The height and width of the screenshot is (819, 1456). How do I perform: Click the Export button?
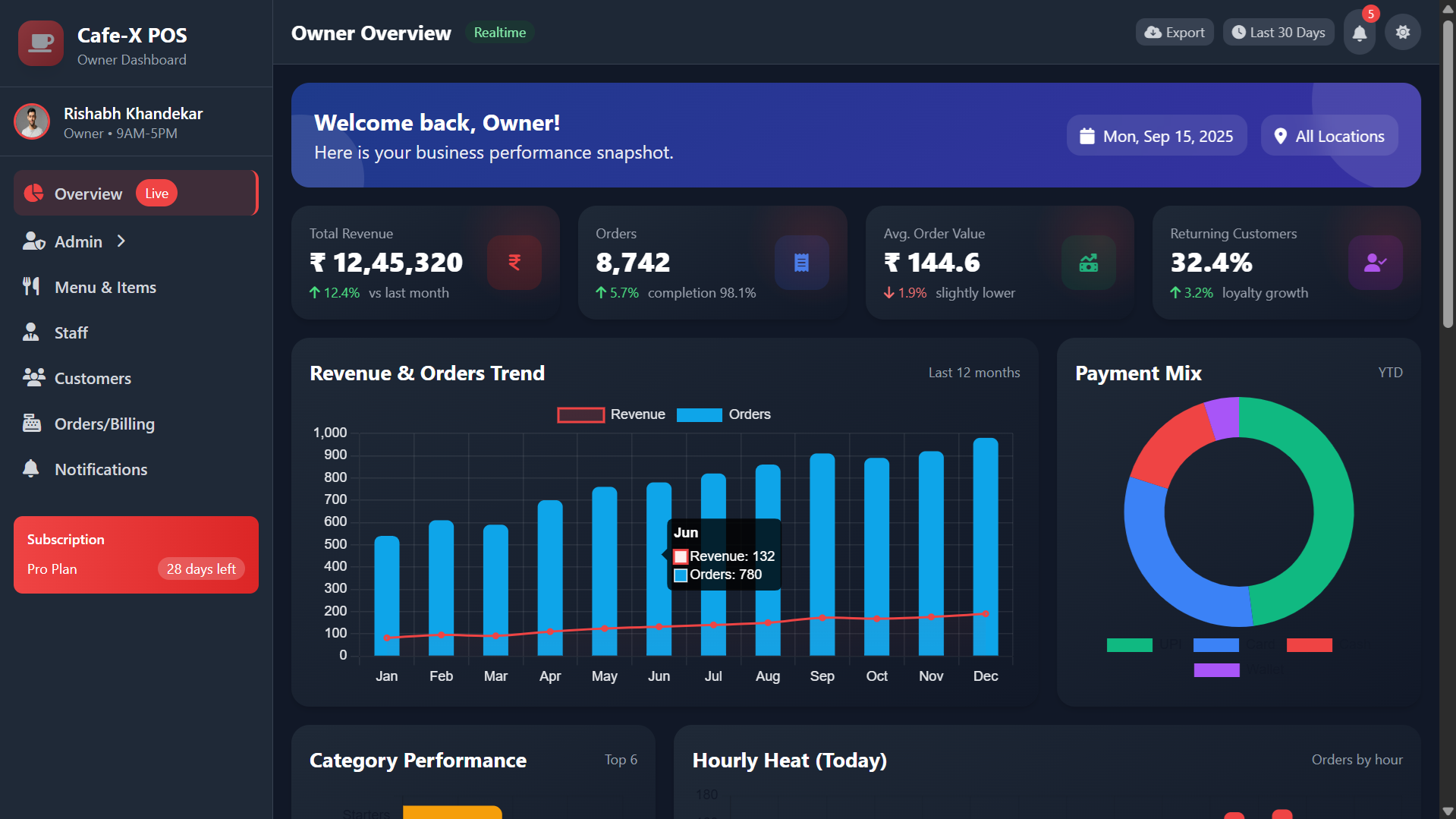tap(1174, 33)
